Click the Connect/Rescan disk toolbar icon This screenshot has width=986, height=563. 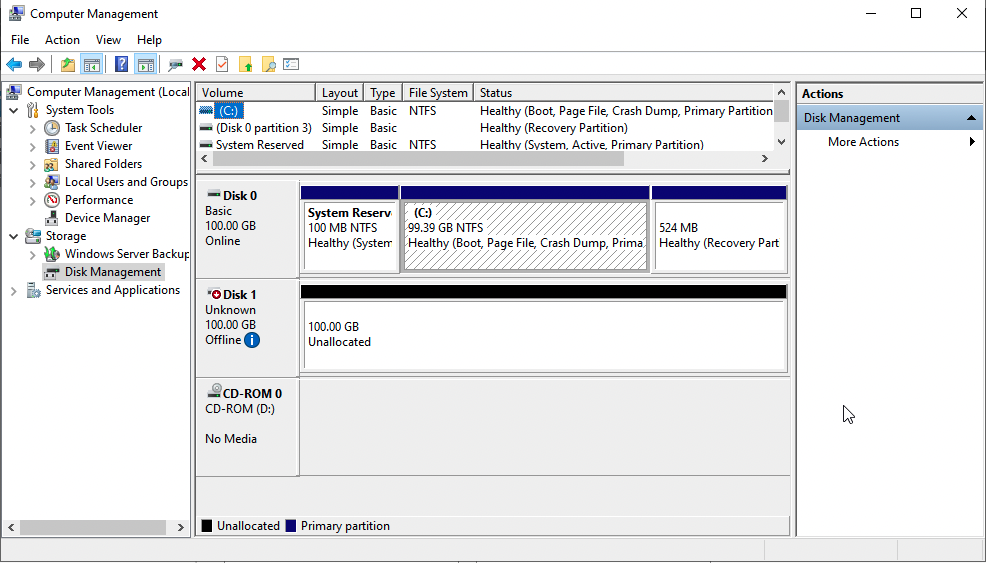click(175, 64)
